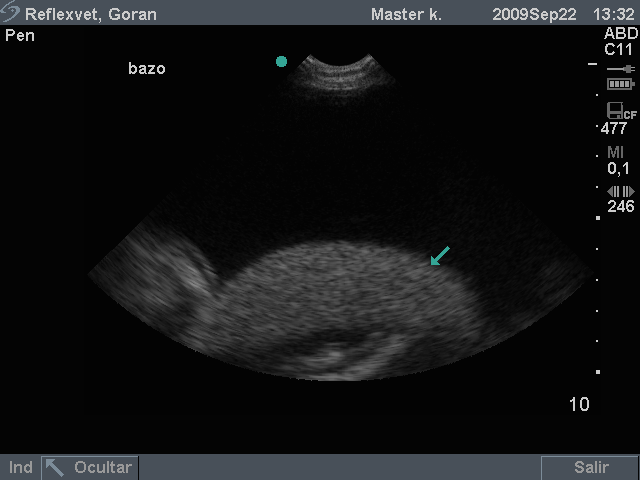Click the Master k. header field
Image resolution: width=640 pixels, height=480 pixels.
pos(406,14)
